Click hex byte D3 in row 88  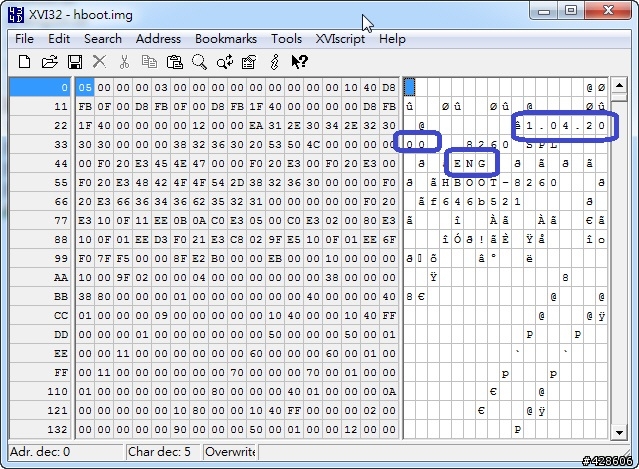(161, 240)
